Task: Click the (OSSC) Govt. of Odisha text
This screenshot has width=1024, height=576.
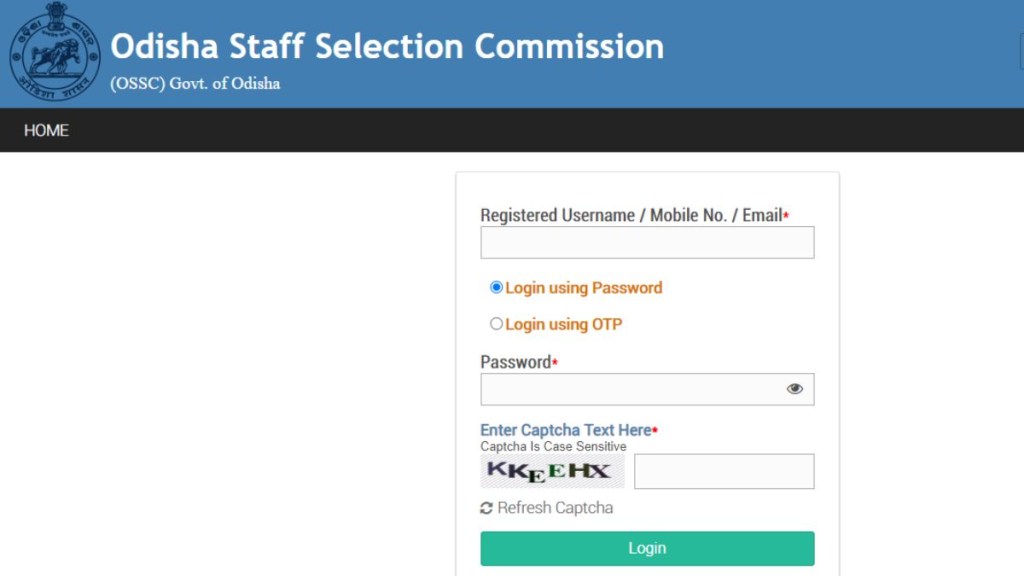Action: tap(198, 83)
